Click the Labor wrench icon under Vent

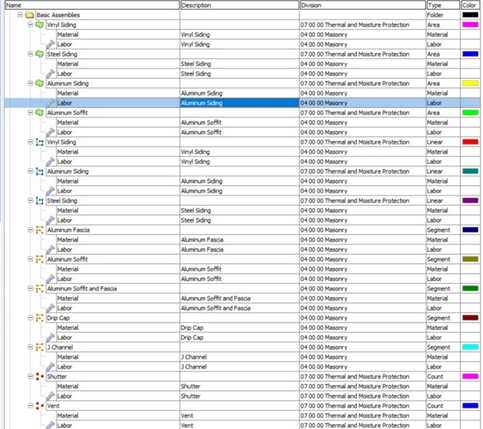tap(50, 425)
